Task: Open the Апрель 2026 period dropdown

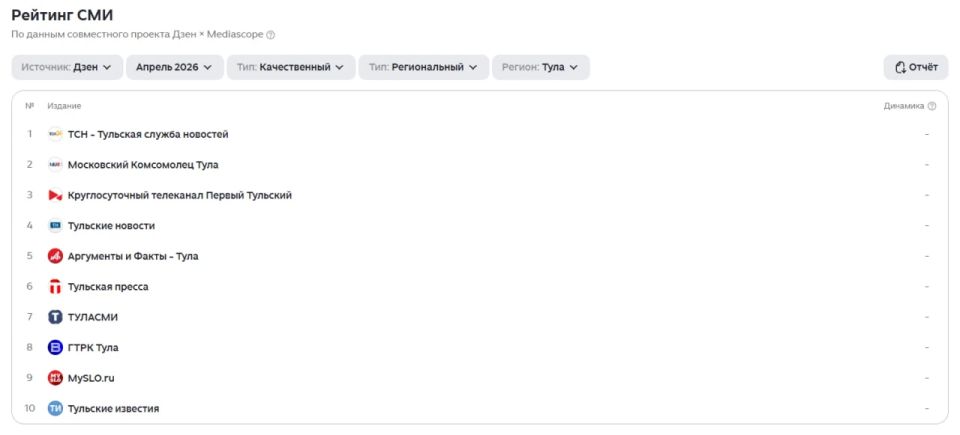Action: point(174,67)
